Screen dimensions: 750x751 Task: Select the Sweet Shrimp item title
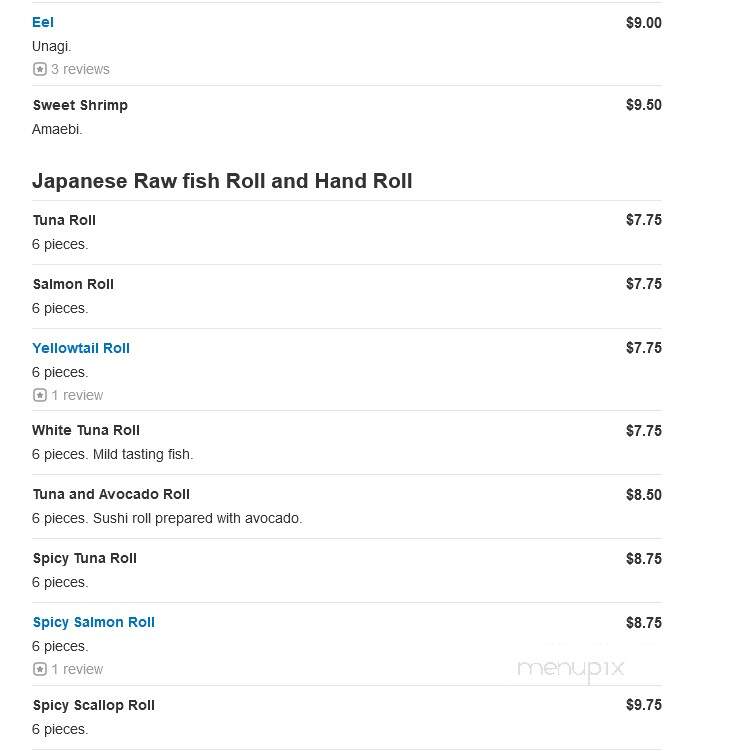pyautogui.click(x=80, y=105)
